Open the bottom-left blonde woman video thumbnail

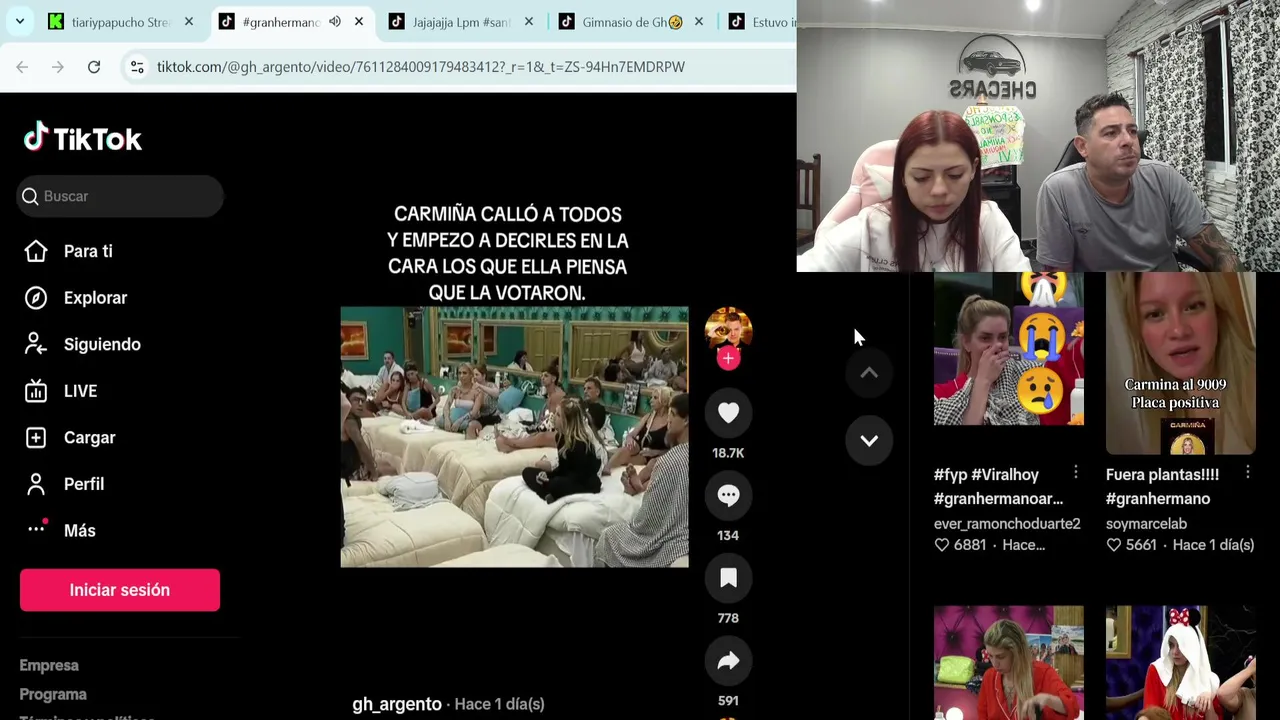pyautogui.click(x=1008, y=662)
